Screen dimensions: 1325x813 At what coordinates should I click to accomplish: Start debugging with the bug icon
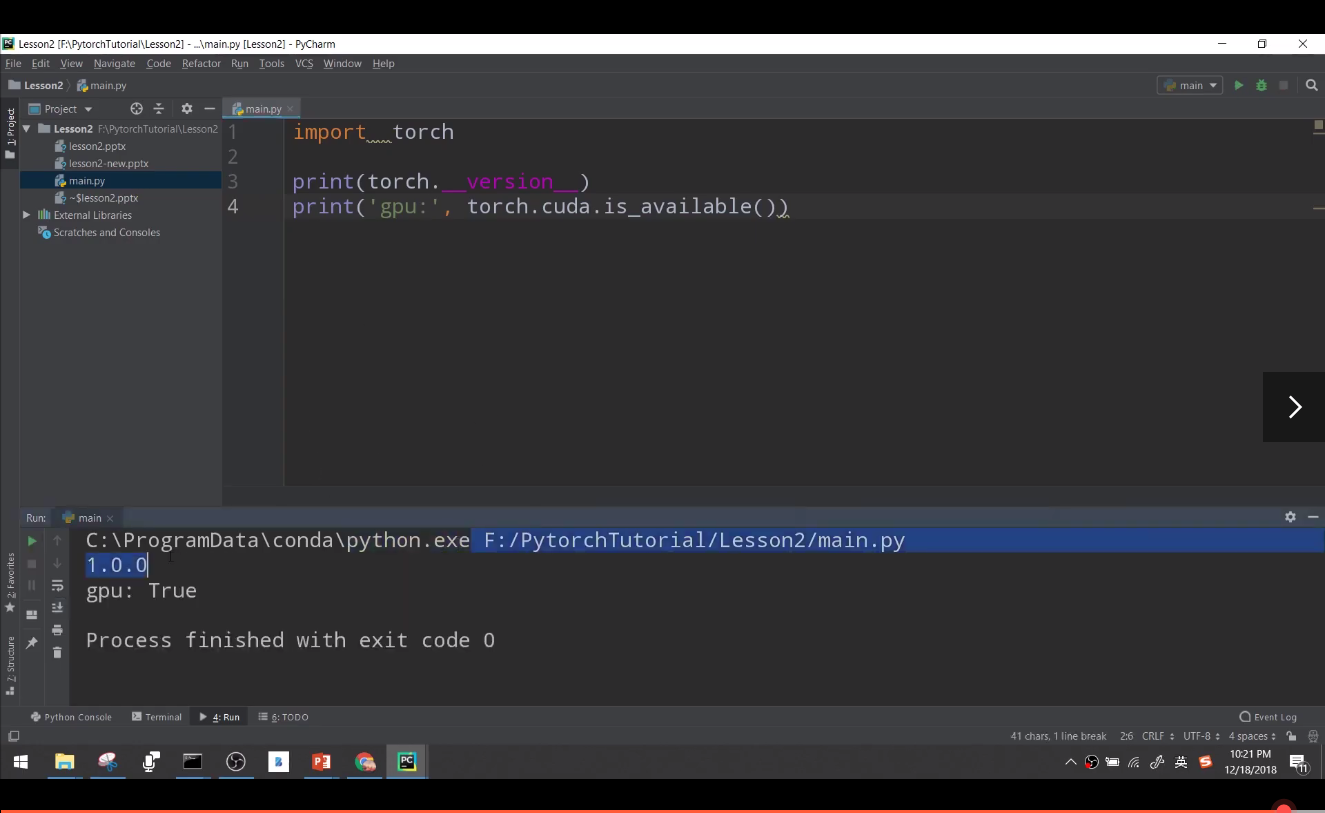click(1261, 86)
